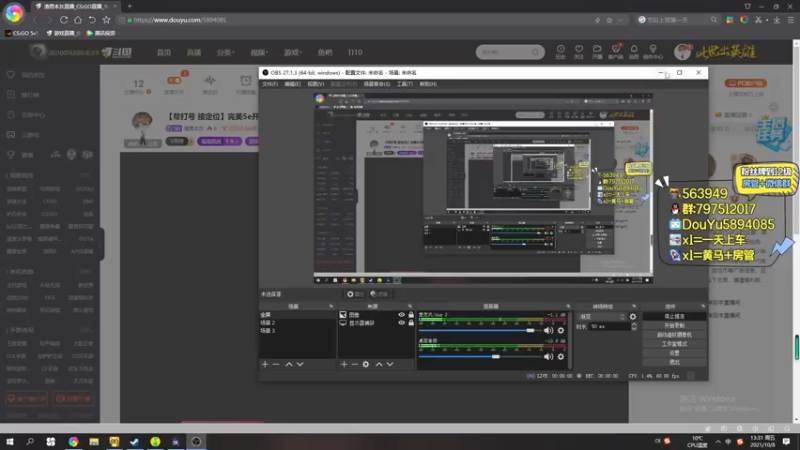Move scene down in OBS Scenes panel
This screenshot has width=800, height=450.
tap(300, 364)
